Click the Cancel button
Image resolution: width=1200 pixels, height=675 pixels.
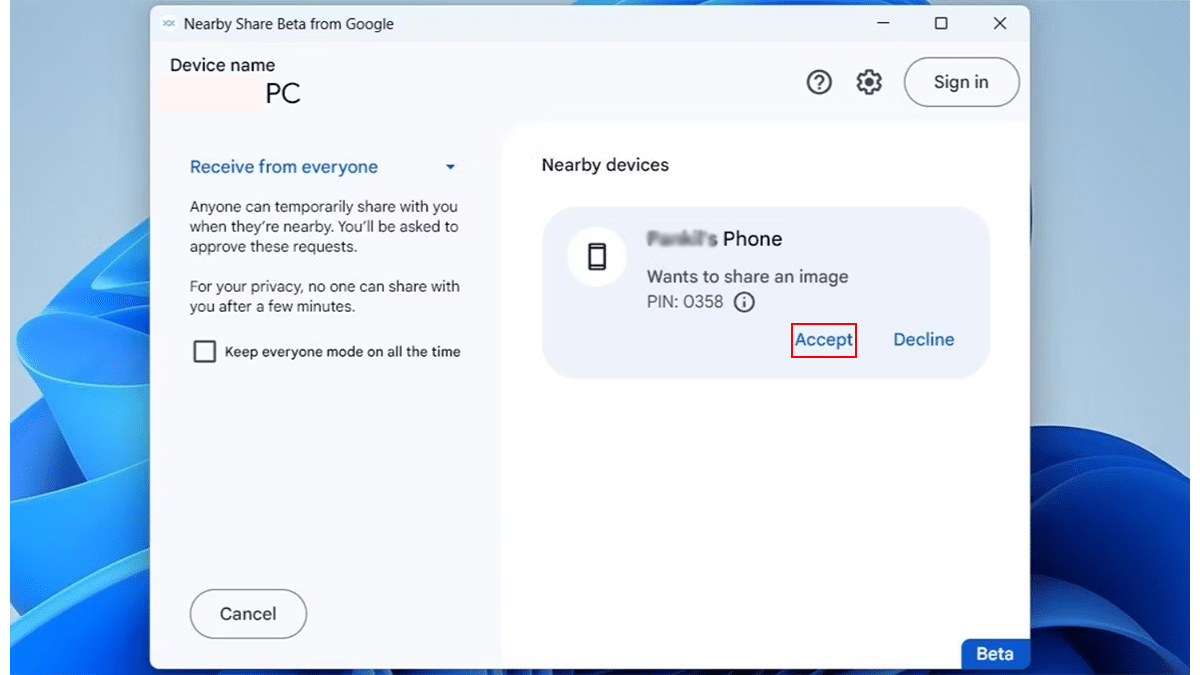[x=248, y=614]
